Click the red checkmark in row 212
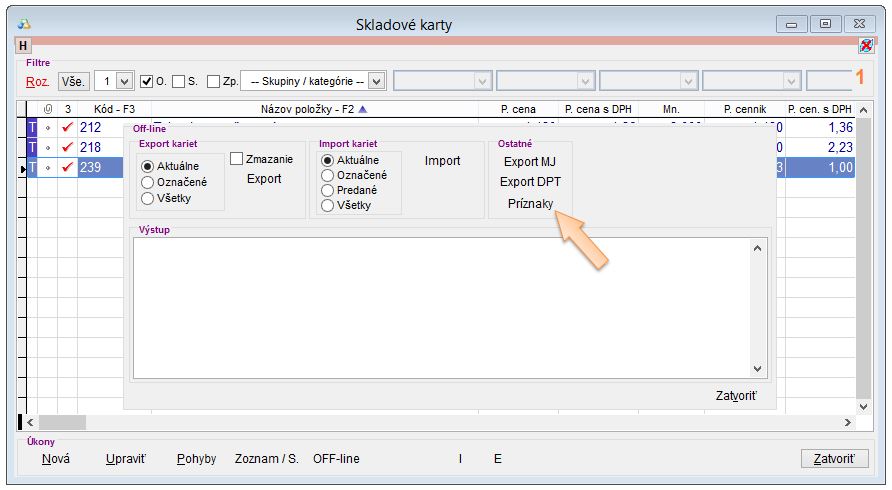 coord(67,127)
